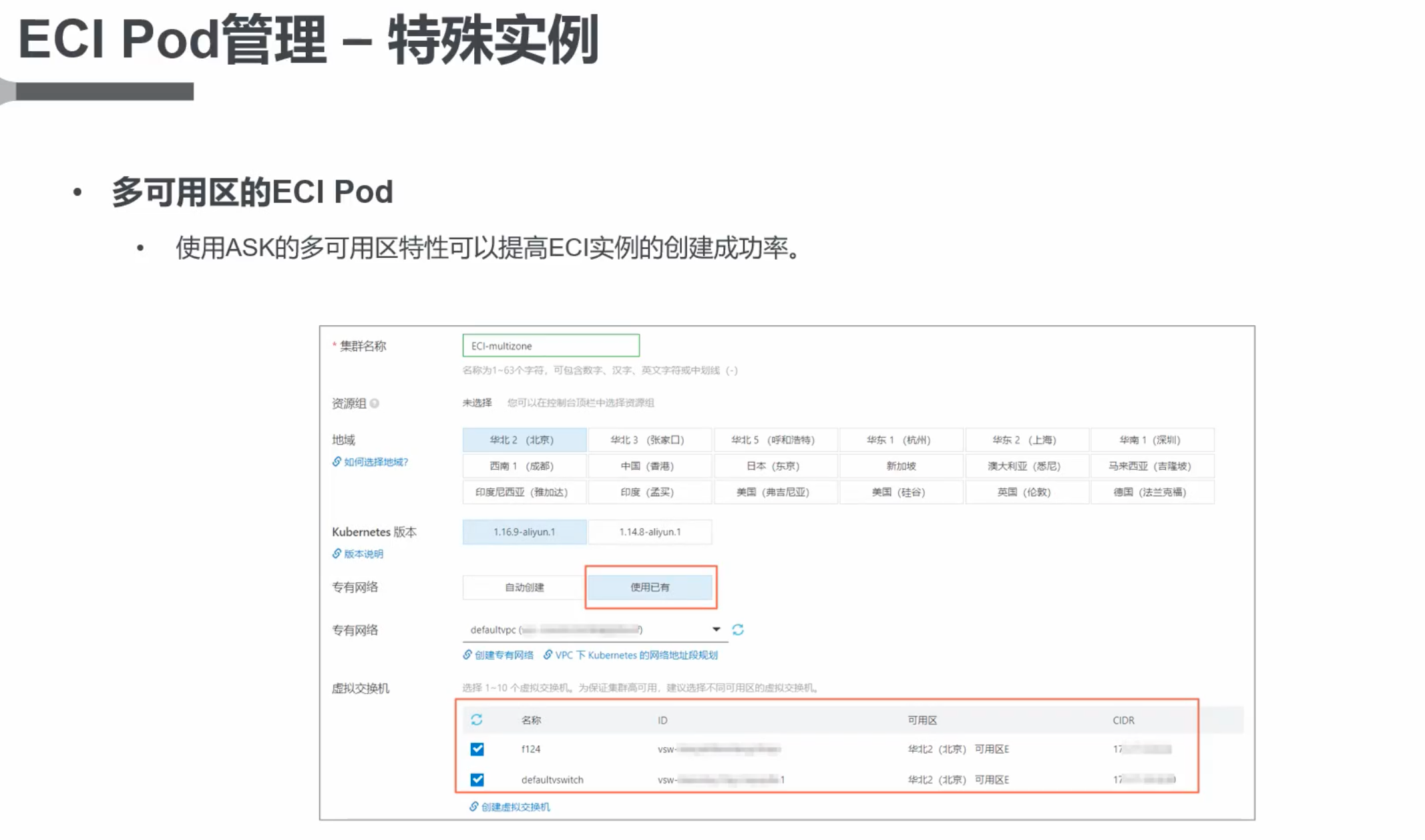Open the defaultvpc dropdown
Screen dimensions: 1425x840
[594, 630]
